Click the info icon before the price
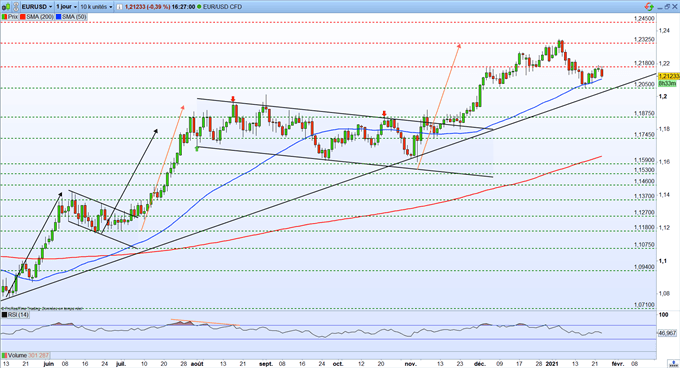Screen dimensions: 680x368 (x=119, y=7)
